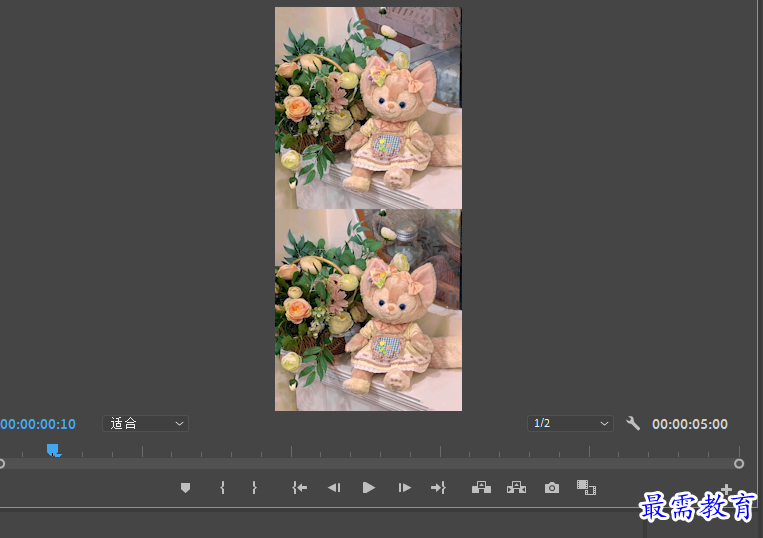This screenshot has height=538, width=763.
Task: Toggle the comparison view button
Action: click(x=586, y=487)
